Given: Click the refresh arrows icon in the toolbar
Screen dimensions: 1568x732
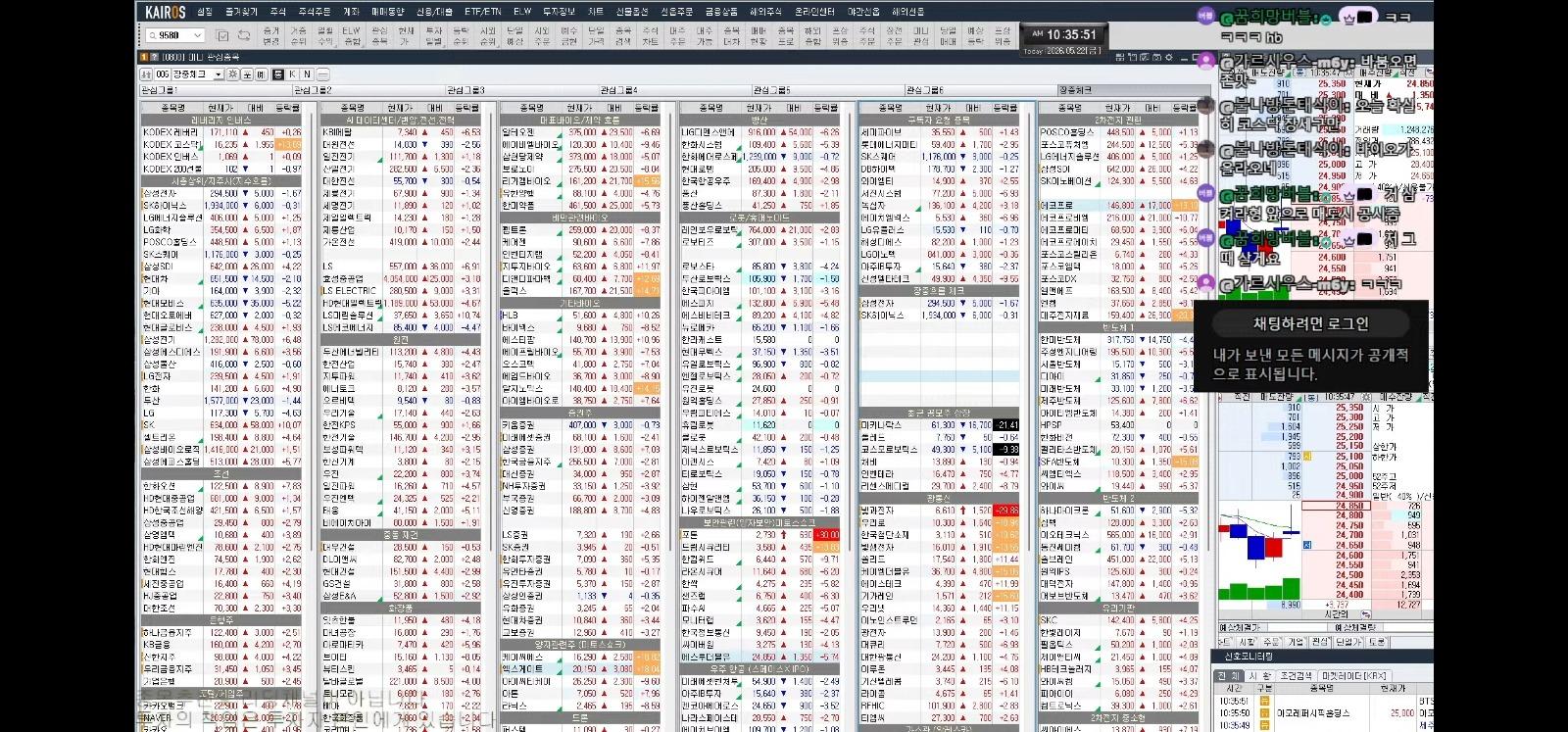Looking at the screenshot, I should click(243, 35).
